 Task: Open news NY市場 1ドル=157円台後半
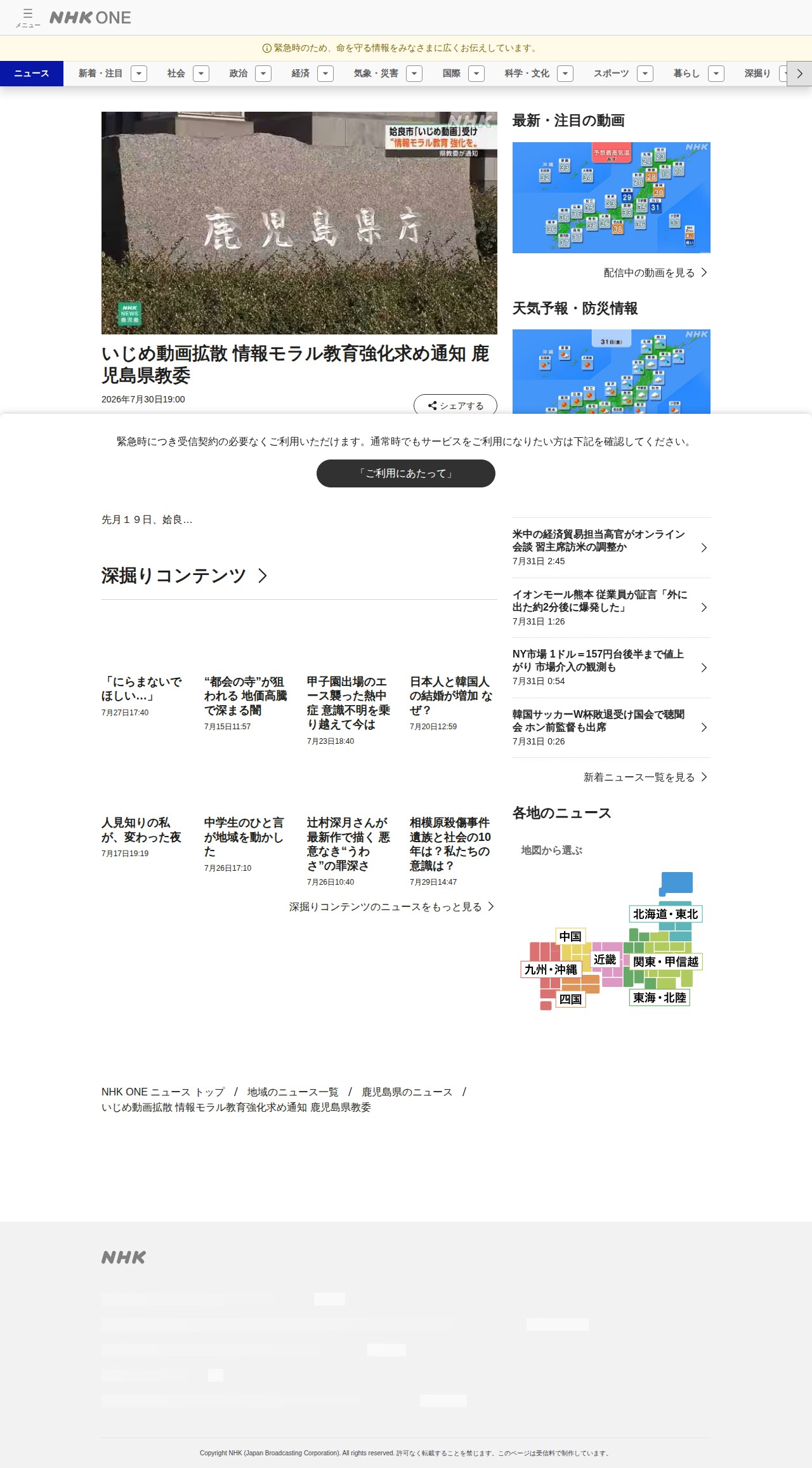(612, 668)
